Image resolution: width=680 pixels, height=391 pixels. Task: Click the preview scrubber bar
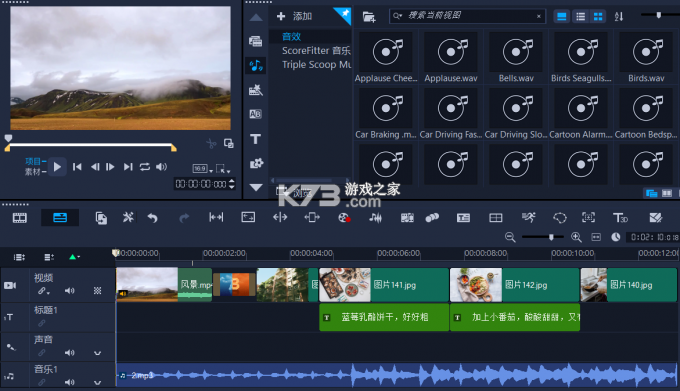click(x=91, y=144)
